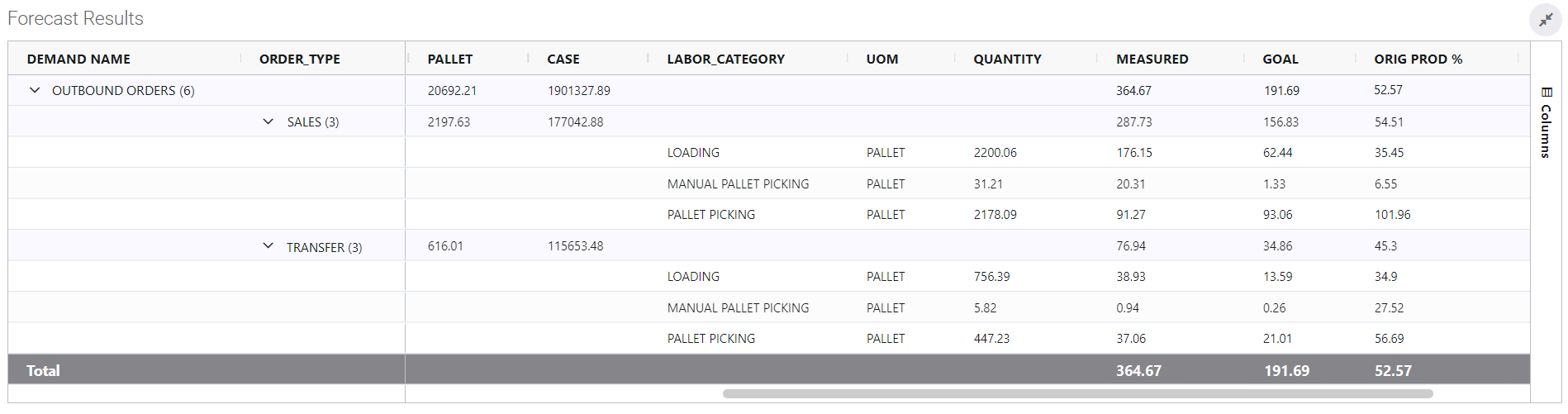Collapse the TRANSFER (3) group
The height and width of the screenshot is (414, 1568).
click(x=268, y=245)
